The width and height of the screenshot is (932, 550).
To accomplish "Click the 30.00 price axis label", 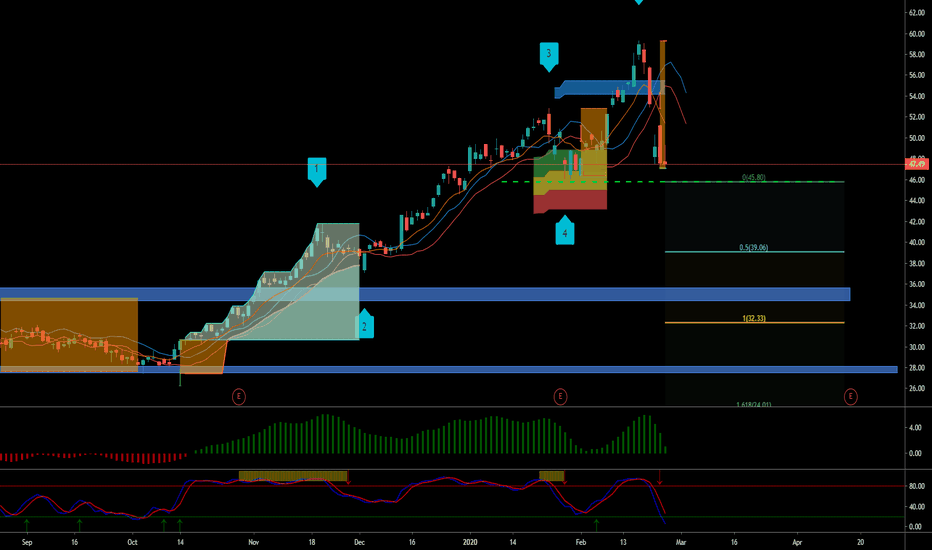I will click(x=917, y=347).
